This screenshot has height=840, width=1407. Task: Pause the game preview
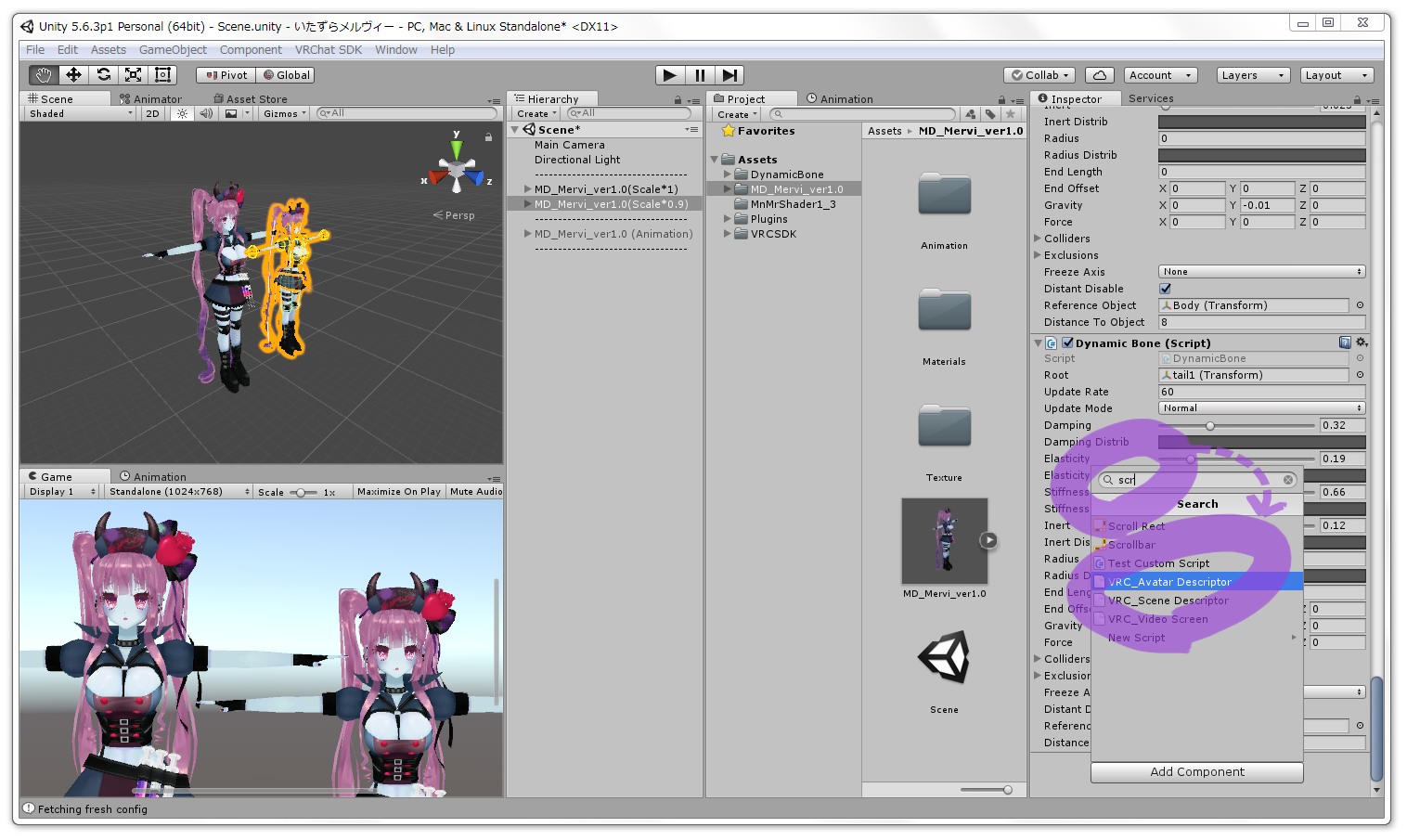click(700, 75)
